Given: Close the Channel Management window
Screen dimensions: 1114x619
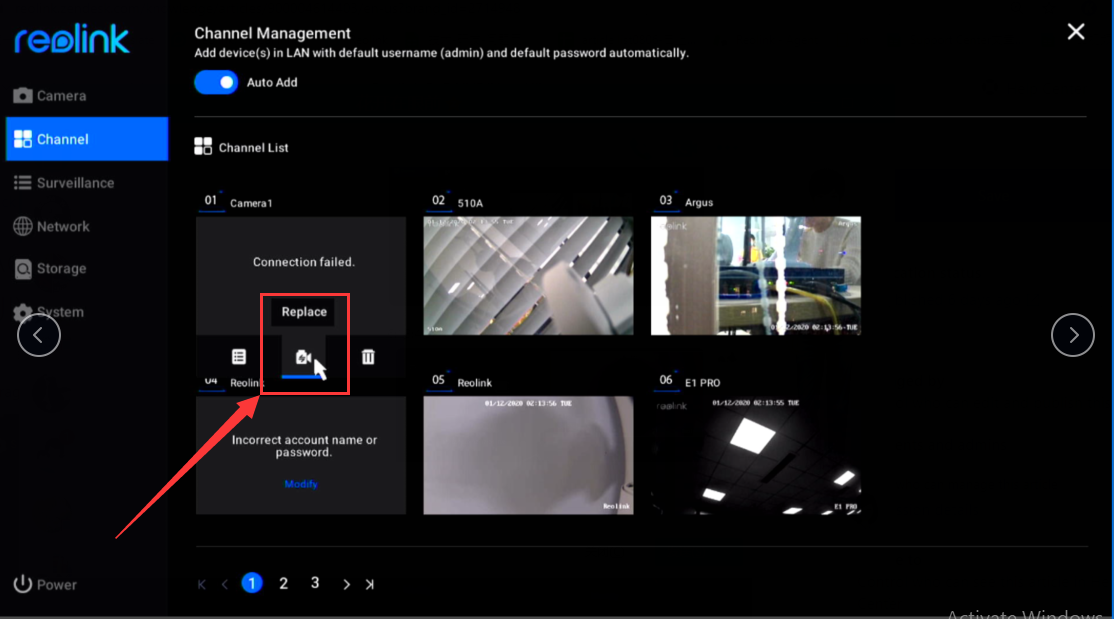Looking at the screenshot, I should tap(1076, 31).
